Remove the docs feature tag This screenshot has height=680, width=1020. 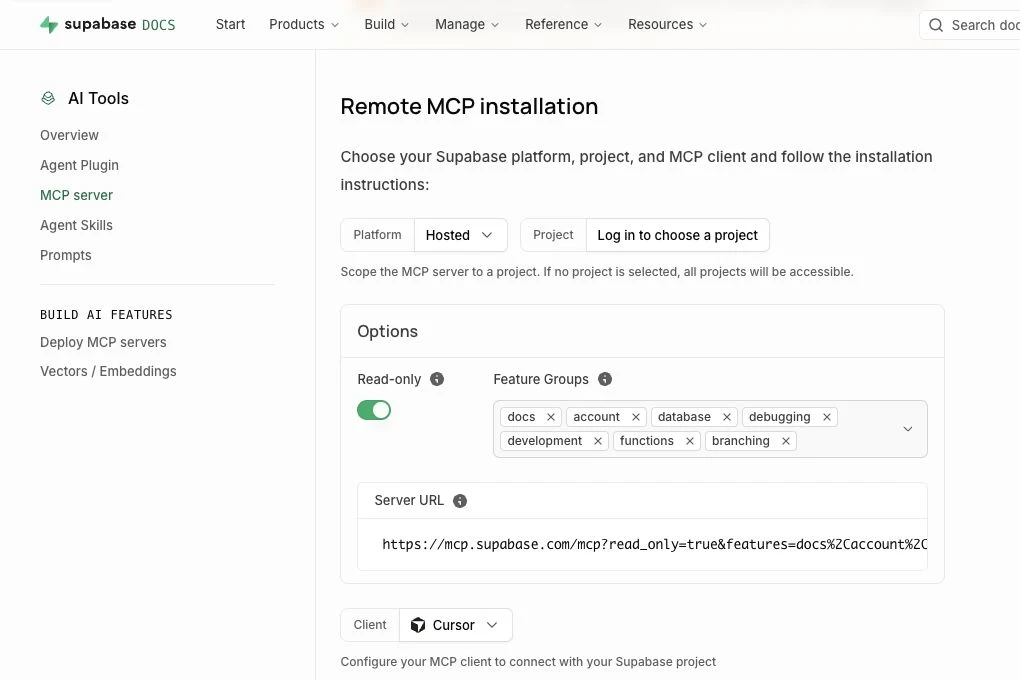[x=551, y=417]
